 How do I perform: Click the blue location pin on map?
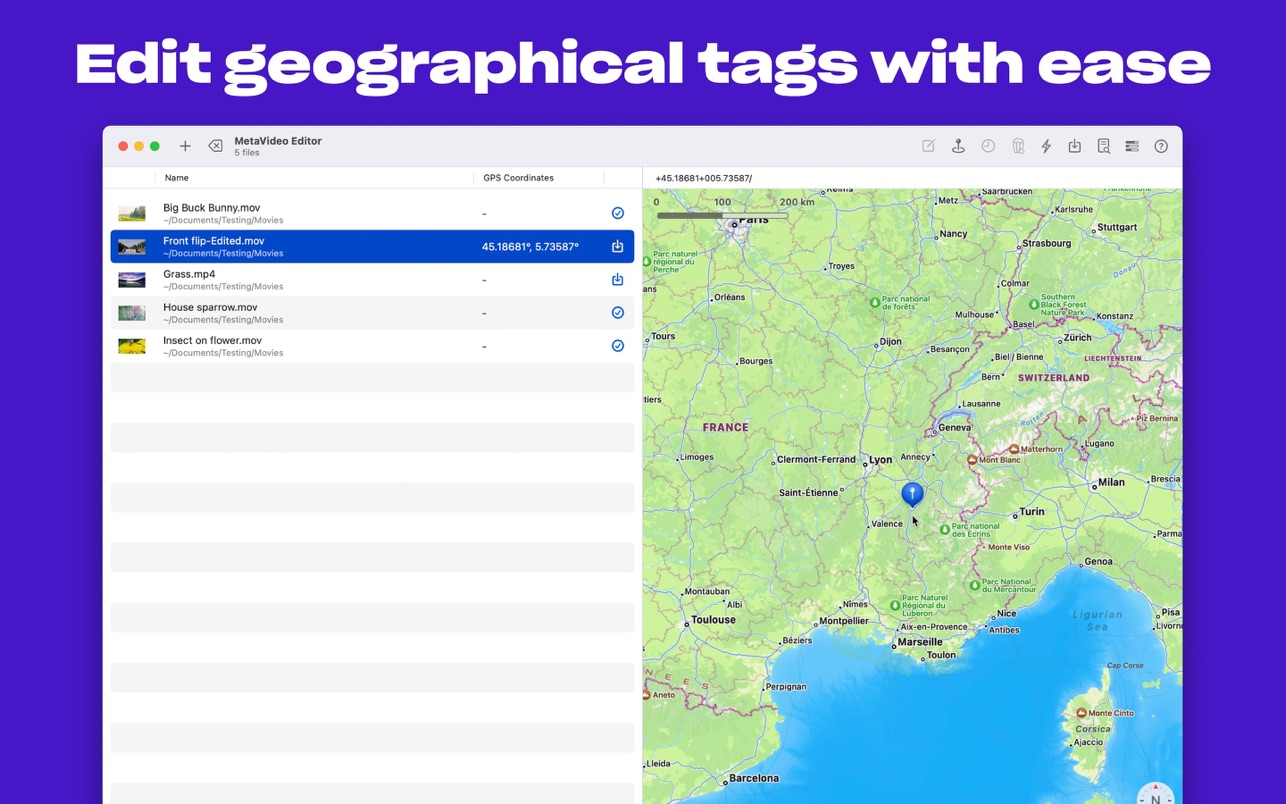pos(912,492)
